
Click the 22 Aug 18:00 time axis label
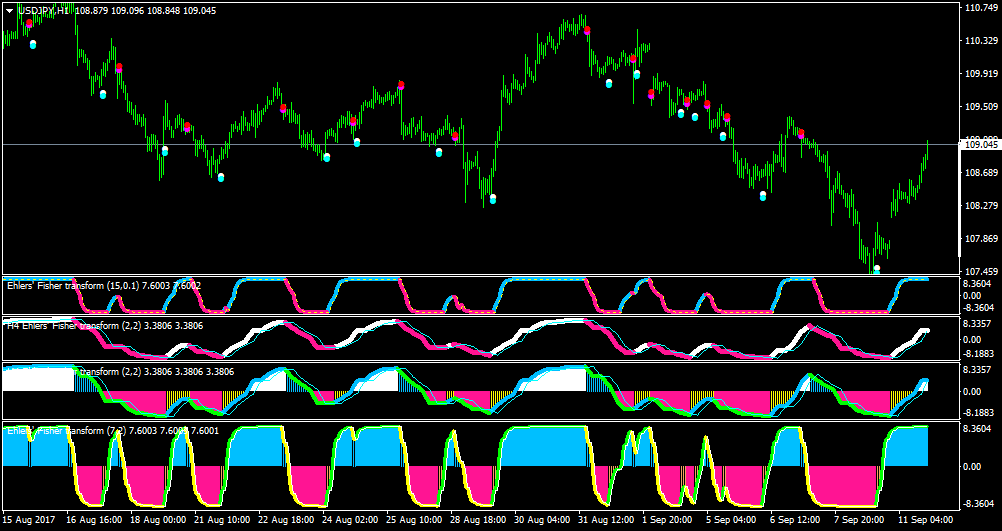coord(286,519)
